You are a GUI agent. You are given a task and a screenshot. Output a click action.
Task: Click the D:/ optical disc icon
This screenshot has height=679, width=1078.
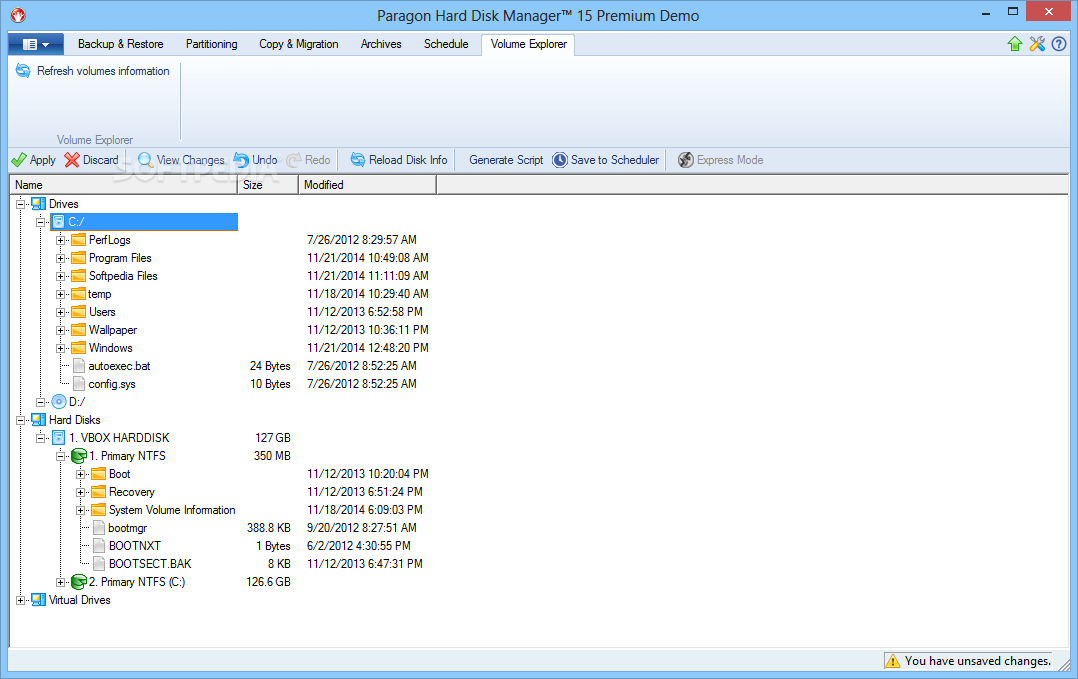pos(59,402)
